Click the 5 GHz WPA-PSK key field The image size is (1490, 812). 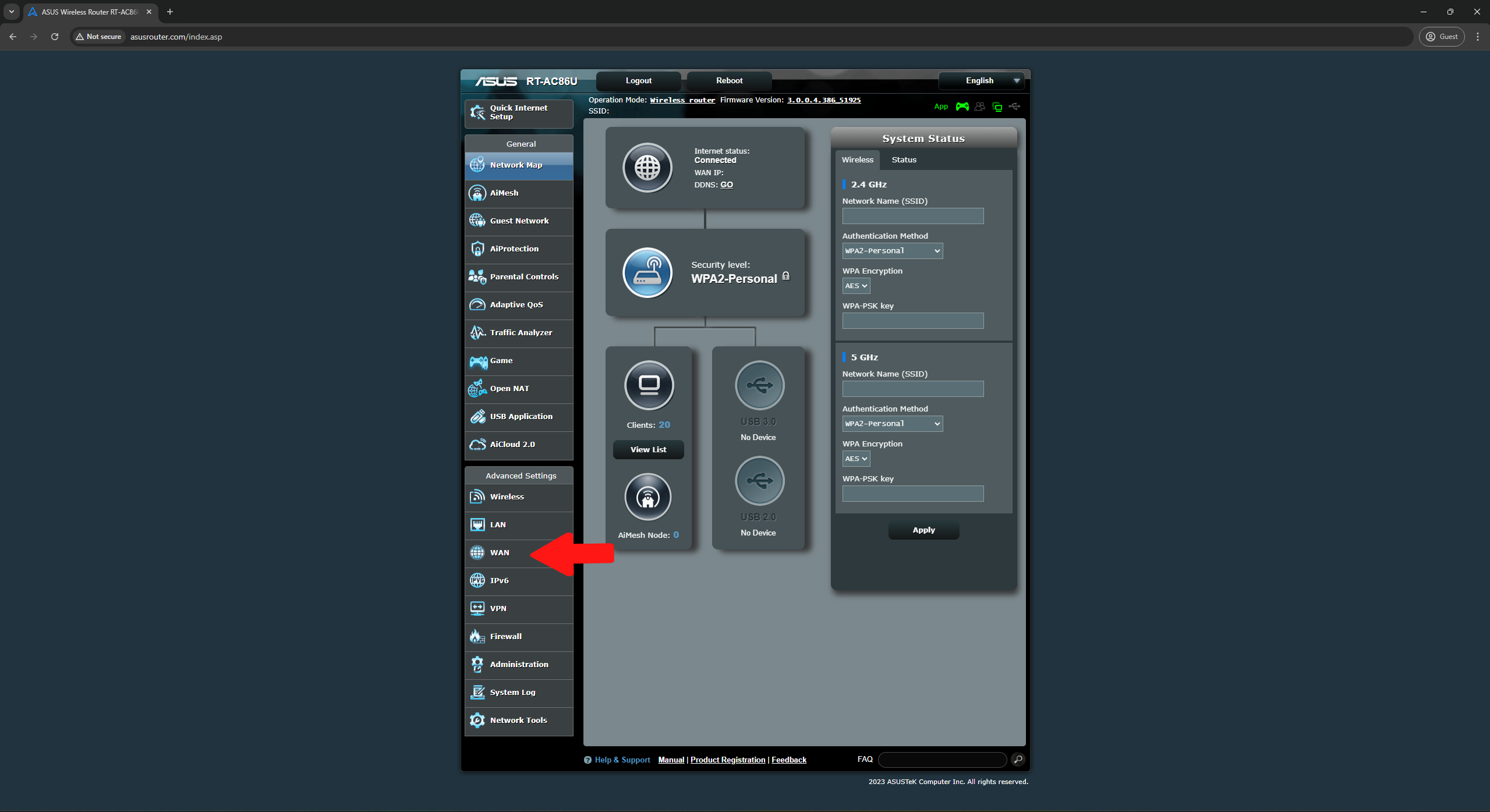coord(913,494)
